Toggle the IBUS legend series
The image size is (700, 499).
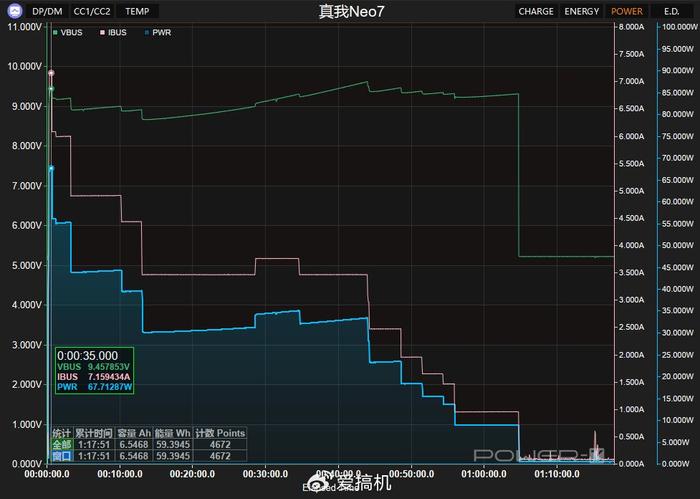coord(113,32)
